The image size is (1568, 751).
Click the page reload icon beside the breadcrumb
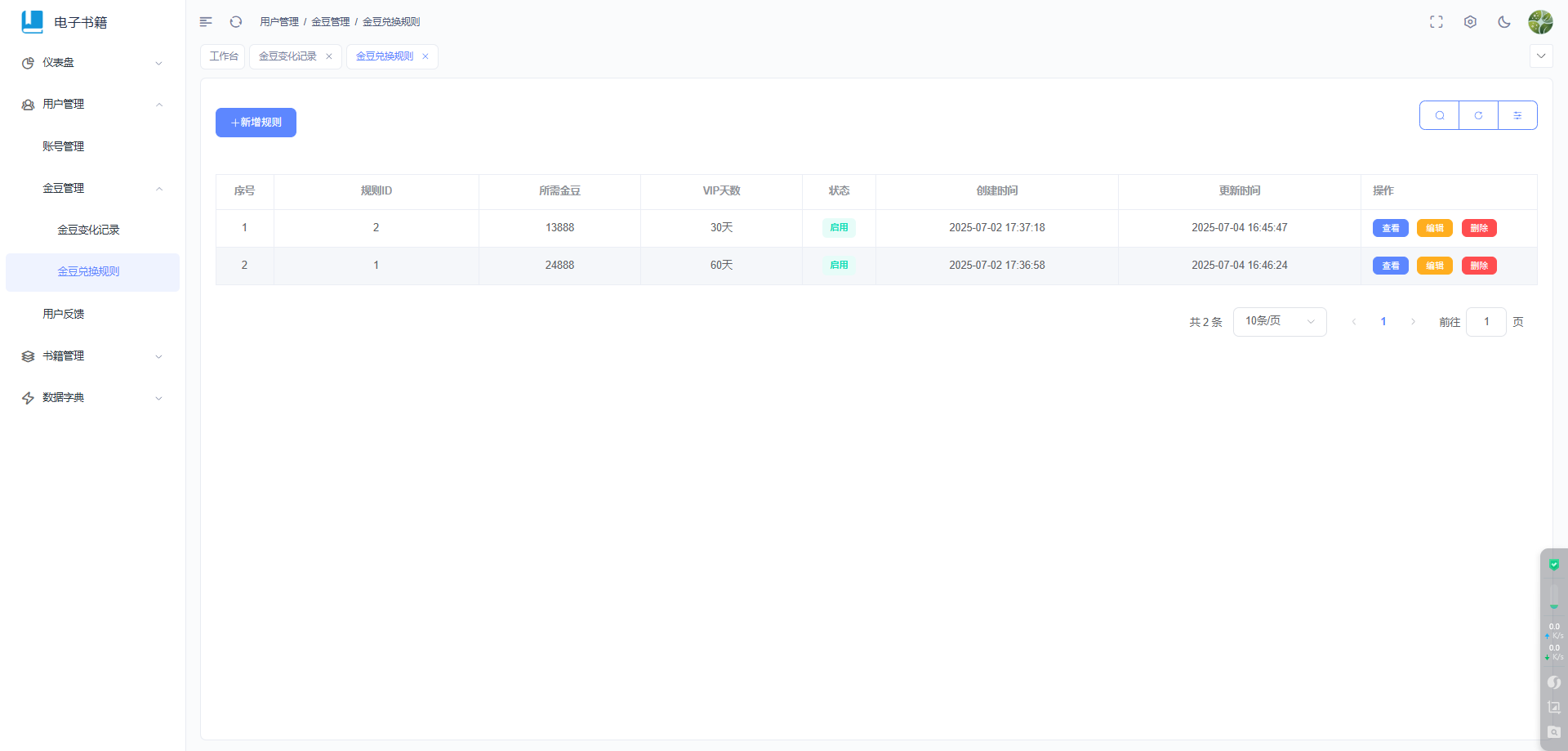click(x=236, y=22)
